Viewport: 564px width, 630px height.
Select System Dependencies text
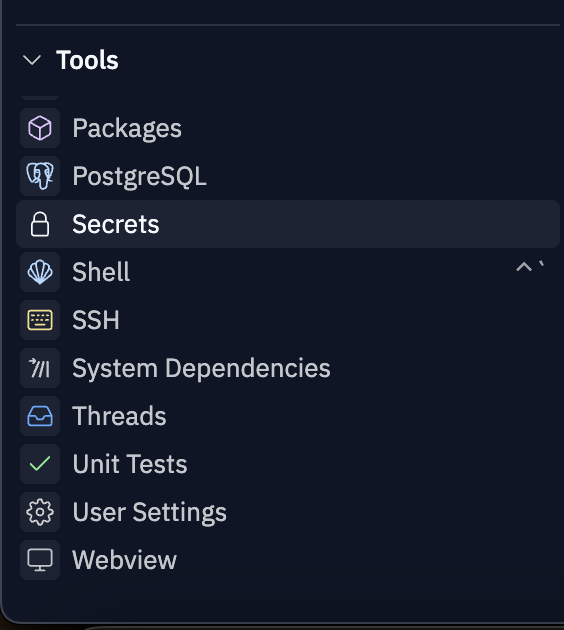(x=201, y=368)
